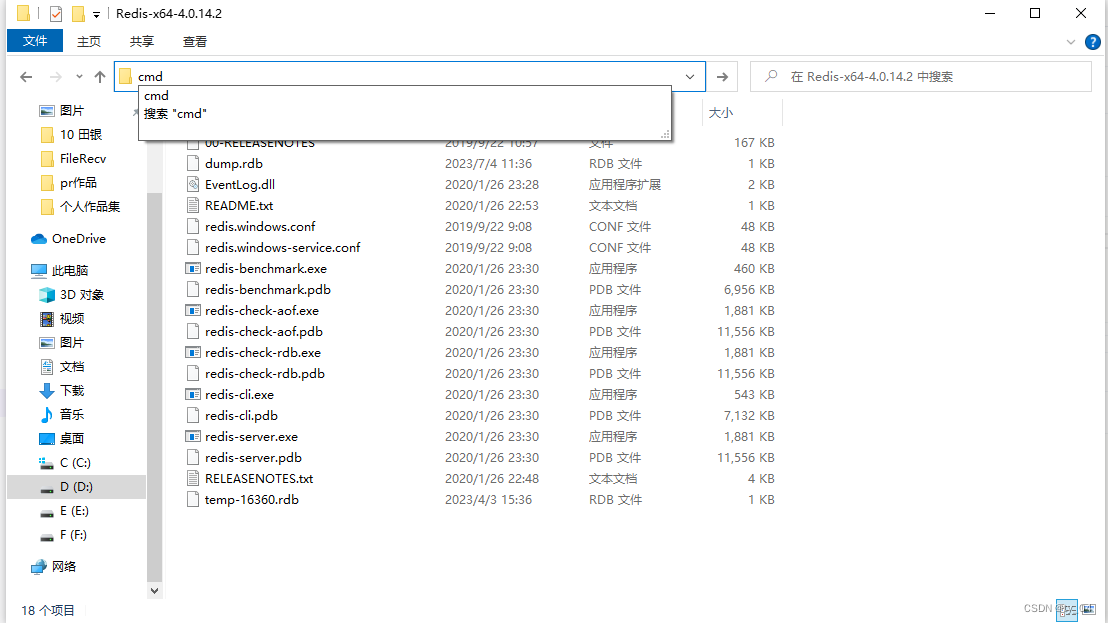Click the properties checkmark quick access icon
Image resolution: width=1108 pixels, height=623 pixels.
pos(56,13)
